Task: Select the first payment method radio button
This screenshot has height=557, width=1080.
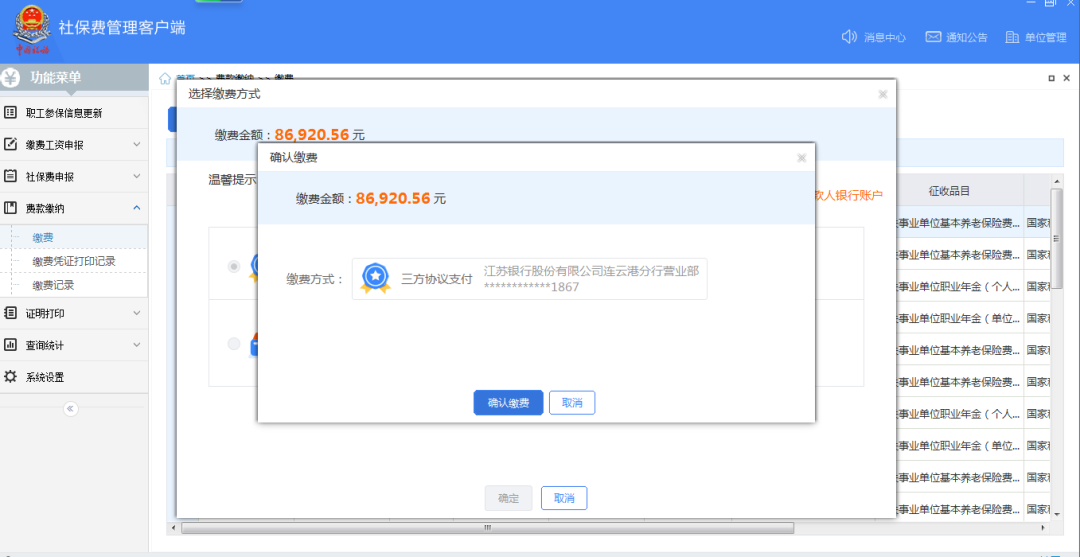Action: coord(234,266)
